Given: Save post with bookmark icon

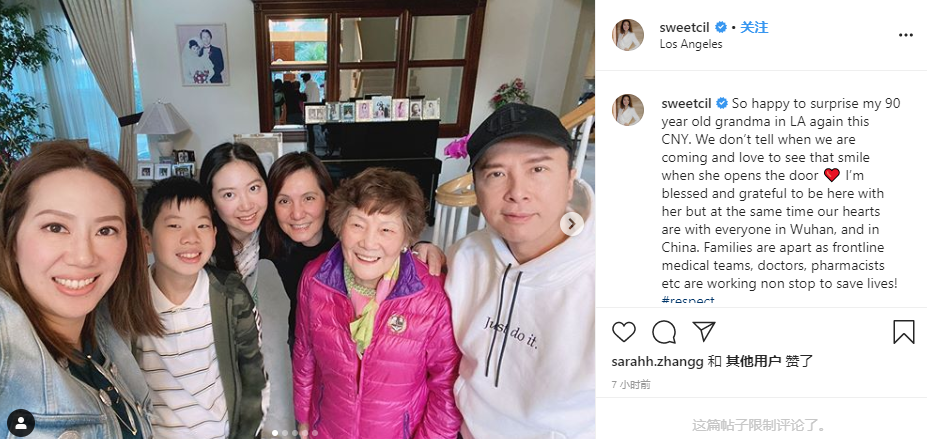Looking at the screenshot, I should coord(903,332).
